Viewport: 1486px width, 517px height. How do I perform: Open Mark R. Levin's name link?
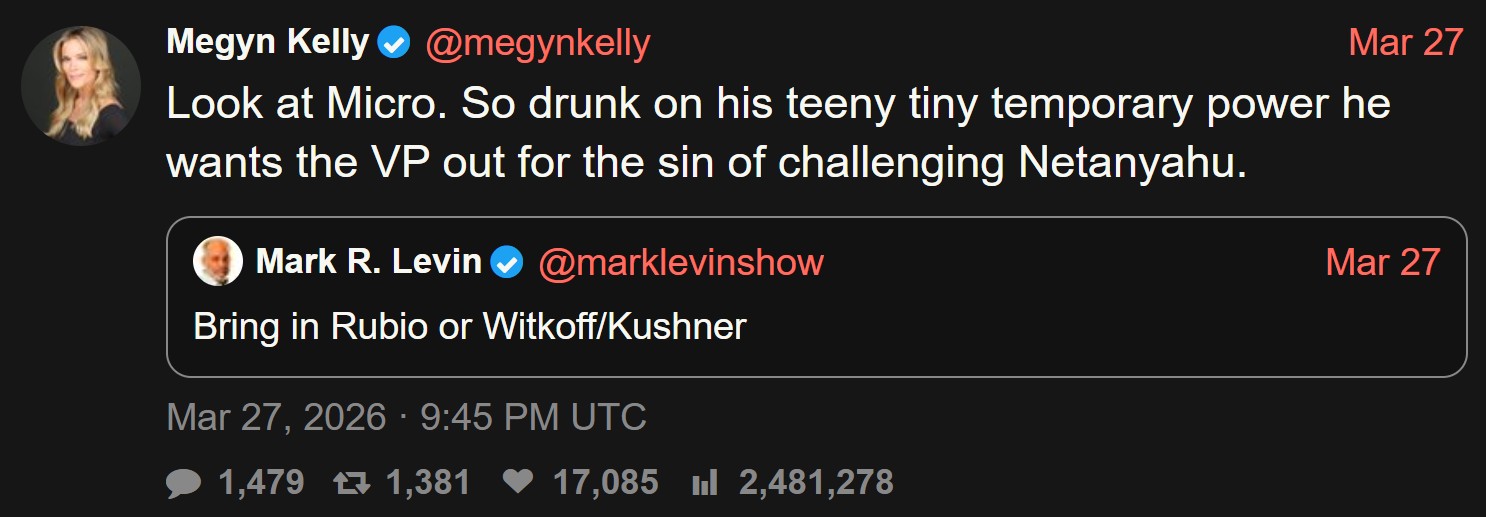368,262
